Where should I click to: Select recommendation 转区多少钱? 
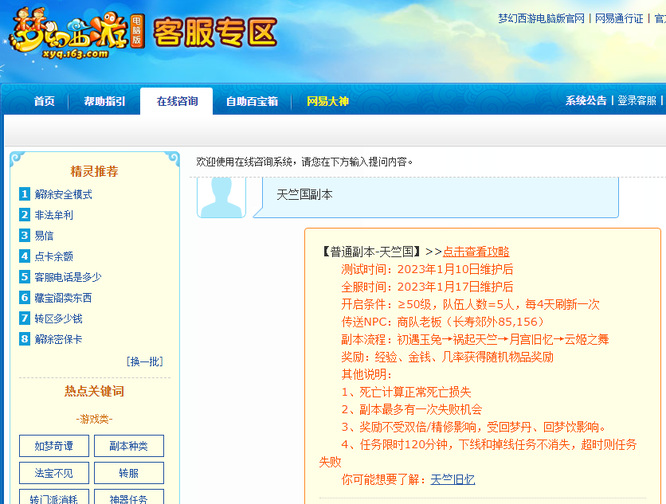coord(58,318)
